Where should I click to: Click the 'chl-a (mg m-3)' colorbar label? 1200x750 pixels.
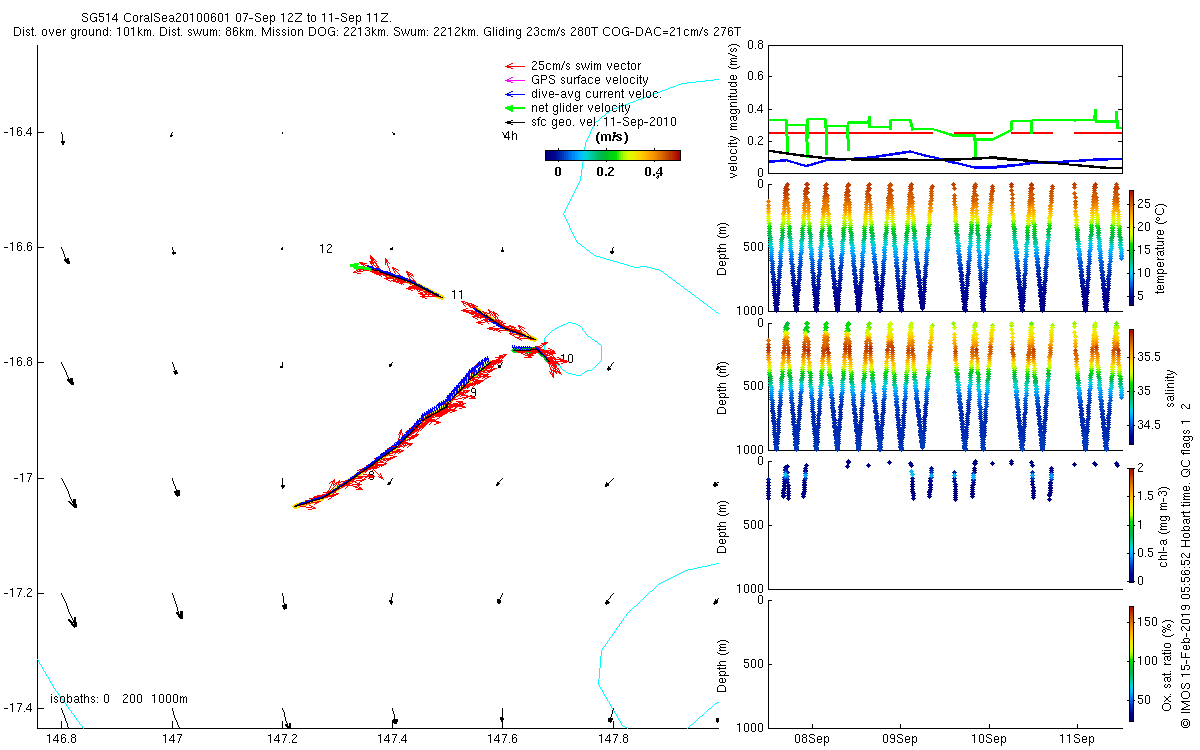1163,525
